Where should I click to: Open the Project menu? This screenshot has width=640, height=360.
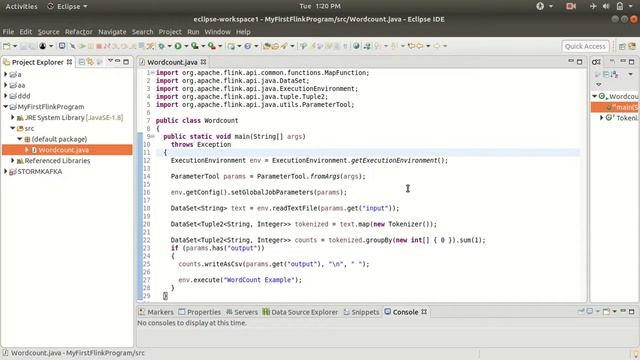(170, 32)
